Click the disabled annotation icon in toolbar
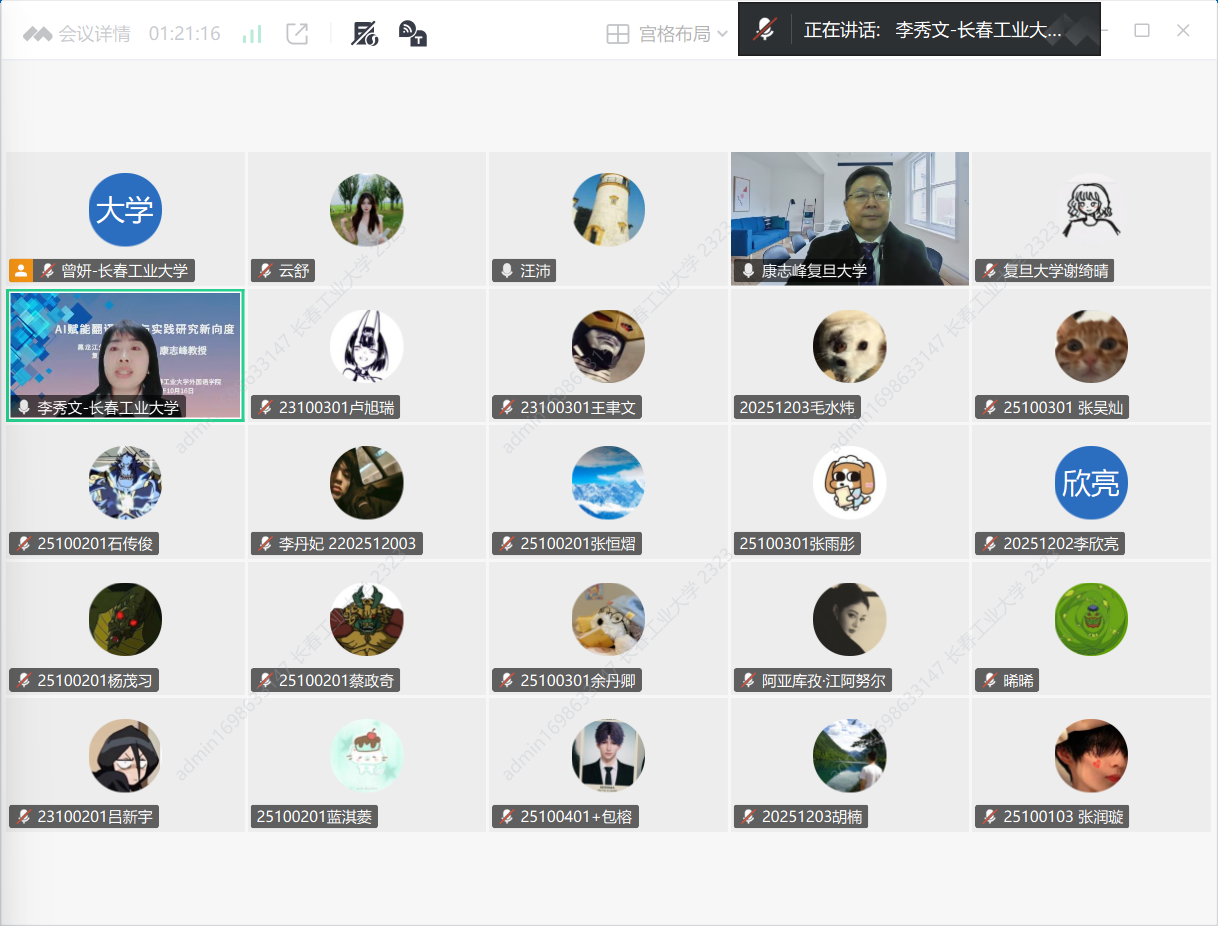Viewport: 1218px width, 926px height. [364, 34]
